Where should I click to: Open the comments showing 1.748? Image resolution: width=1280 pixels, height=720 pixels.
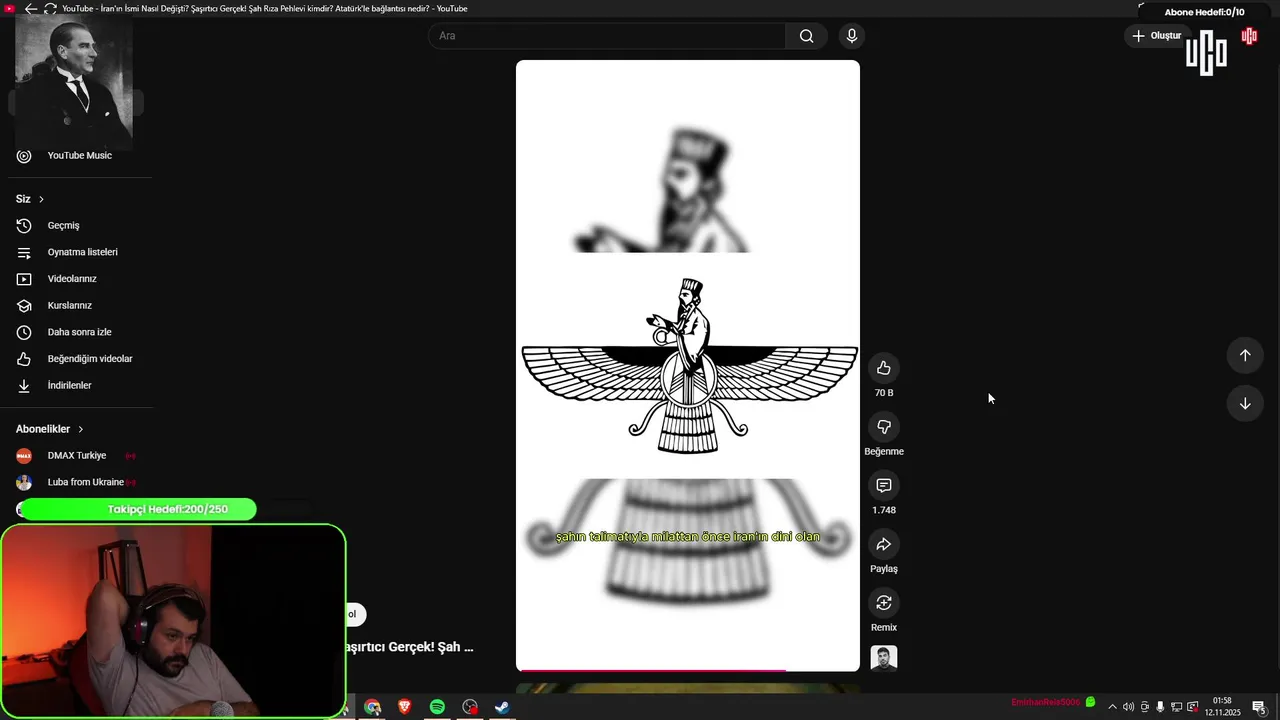tap(884, 485)
